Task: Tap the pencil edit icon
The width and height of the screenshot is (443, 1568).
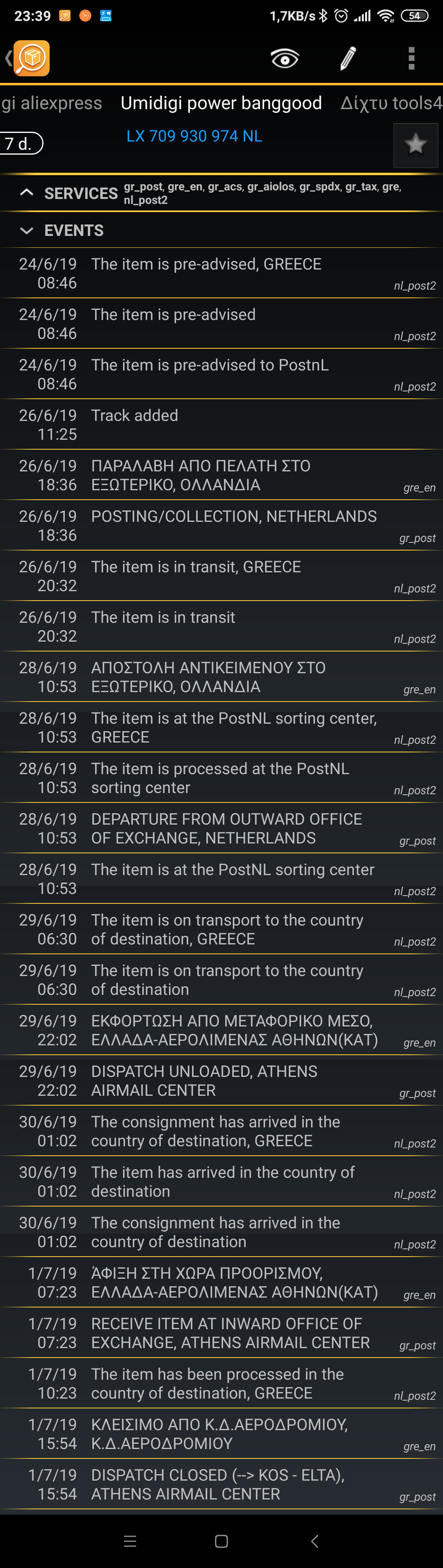Action: click(347, 58)
